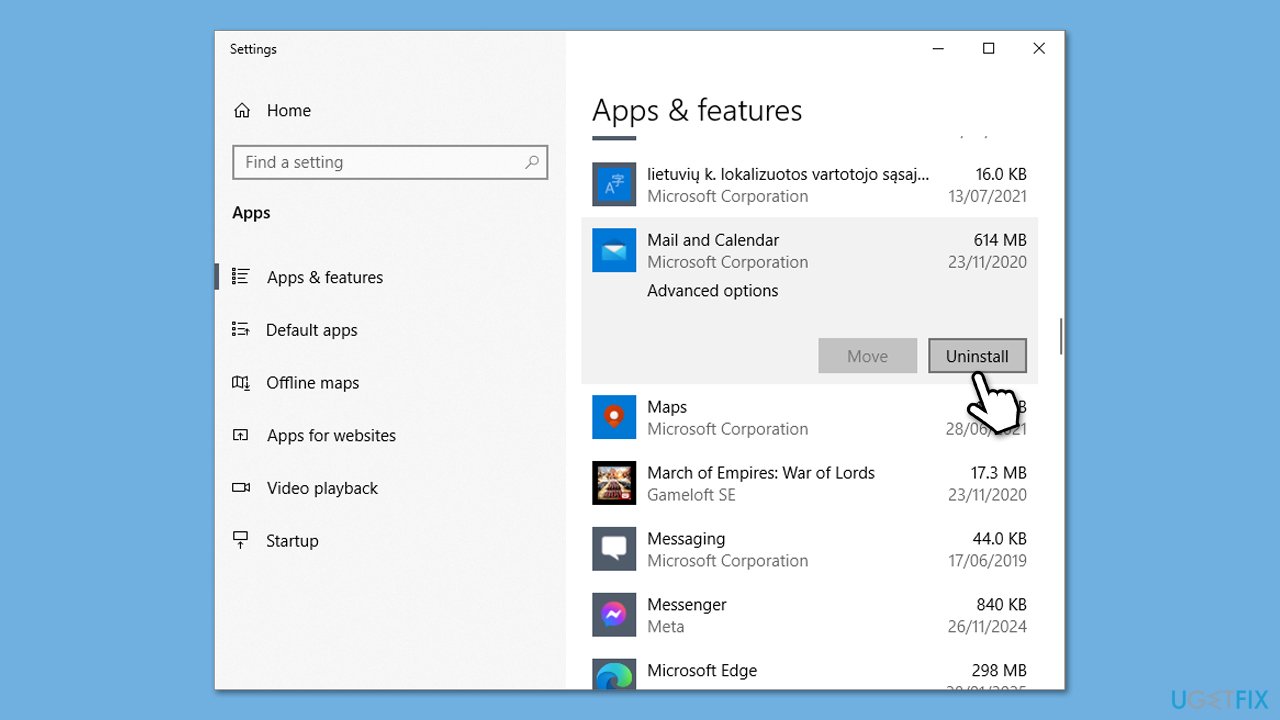The image size is (1280, 720).
Task: Select the Mail and Calendar app name
Action: point(713,240)
